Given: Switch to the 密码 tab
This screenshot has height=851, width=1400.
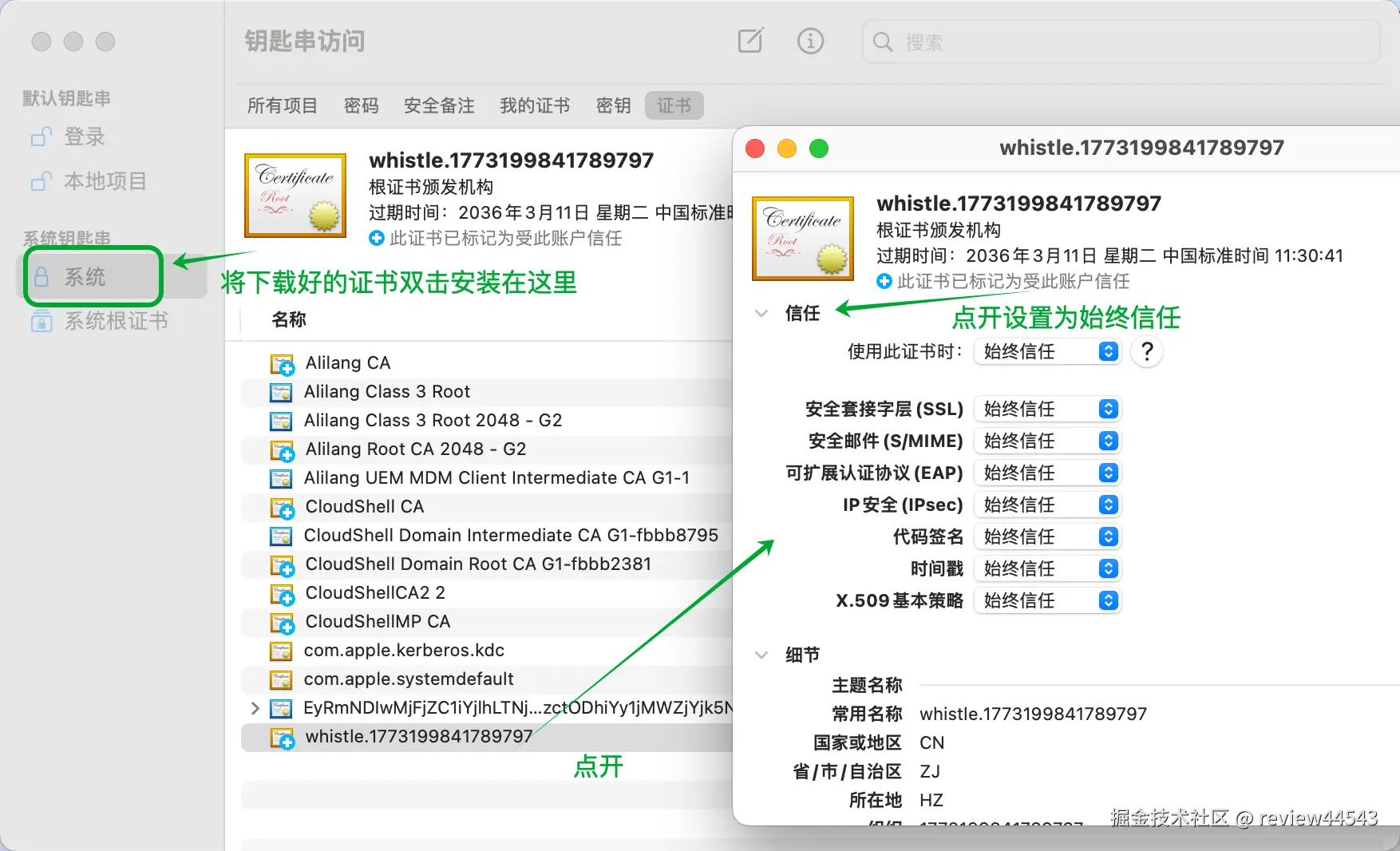Looking at the screenshot, I should (362, 105).
